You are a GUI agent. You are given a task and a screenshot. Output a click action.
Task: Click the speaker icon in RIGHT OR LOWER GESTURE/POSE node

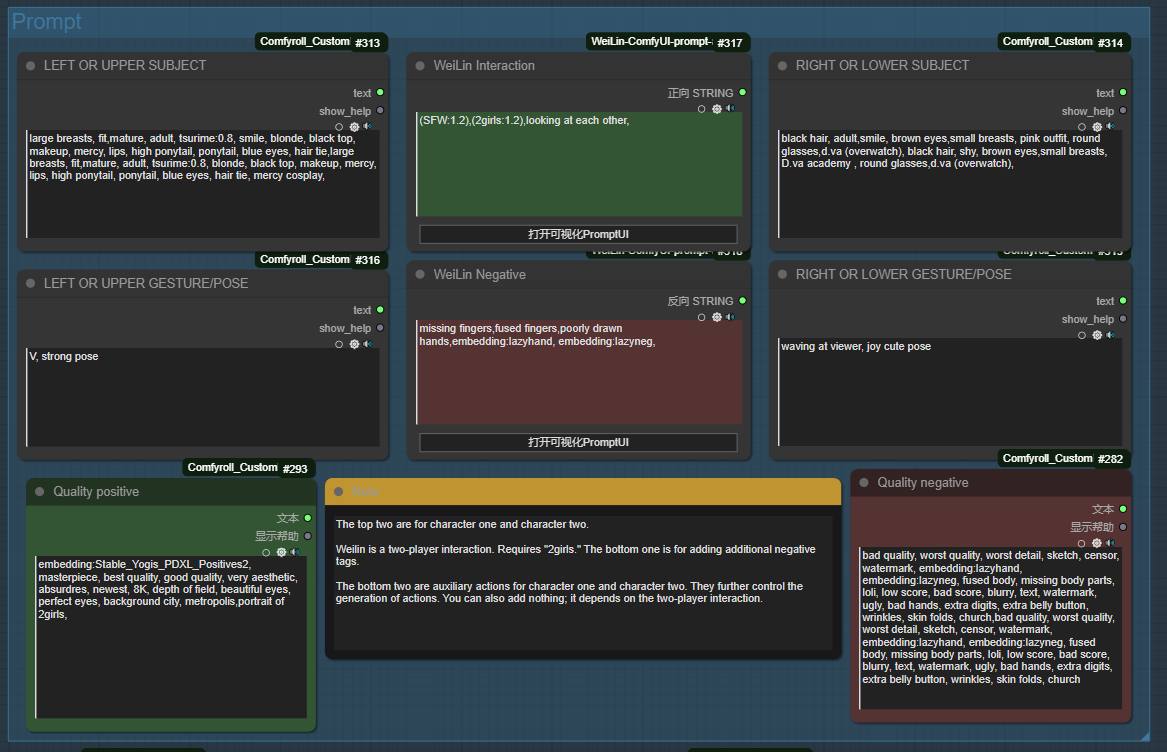pos(1110,335)
